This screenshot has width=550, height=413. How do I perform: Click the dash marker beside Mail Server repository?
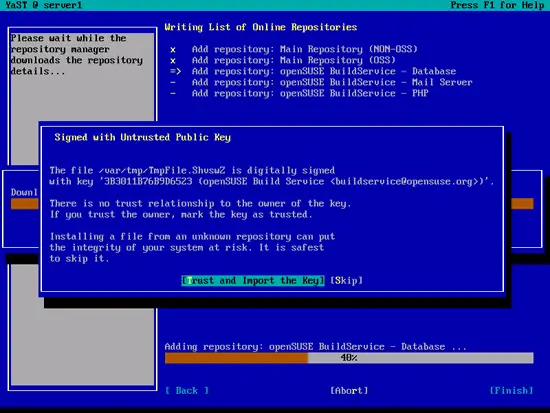(x=173, y=83)
